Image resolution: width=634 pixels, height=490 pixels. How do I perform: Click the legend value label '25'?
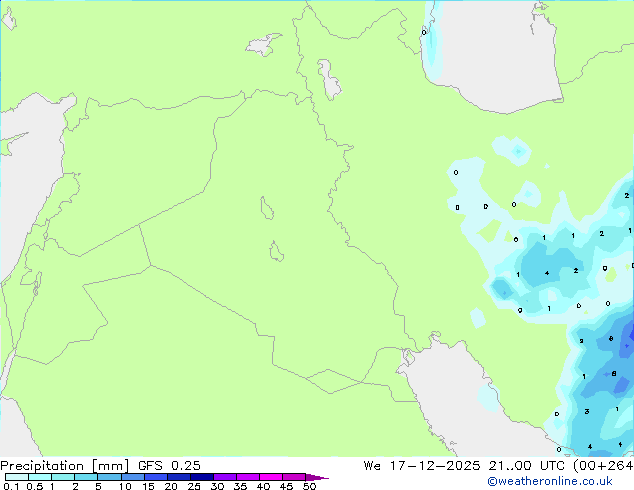(x=194, y=486)
